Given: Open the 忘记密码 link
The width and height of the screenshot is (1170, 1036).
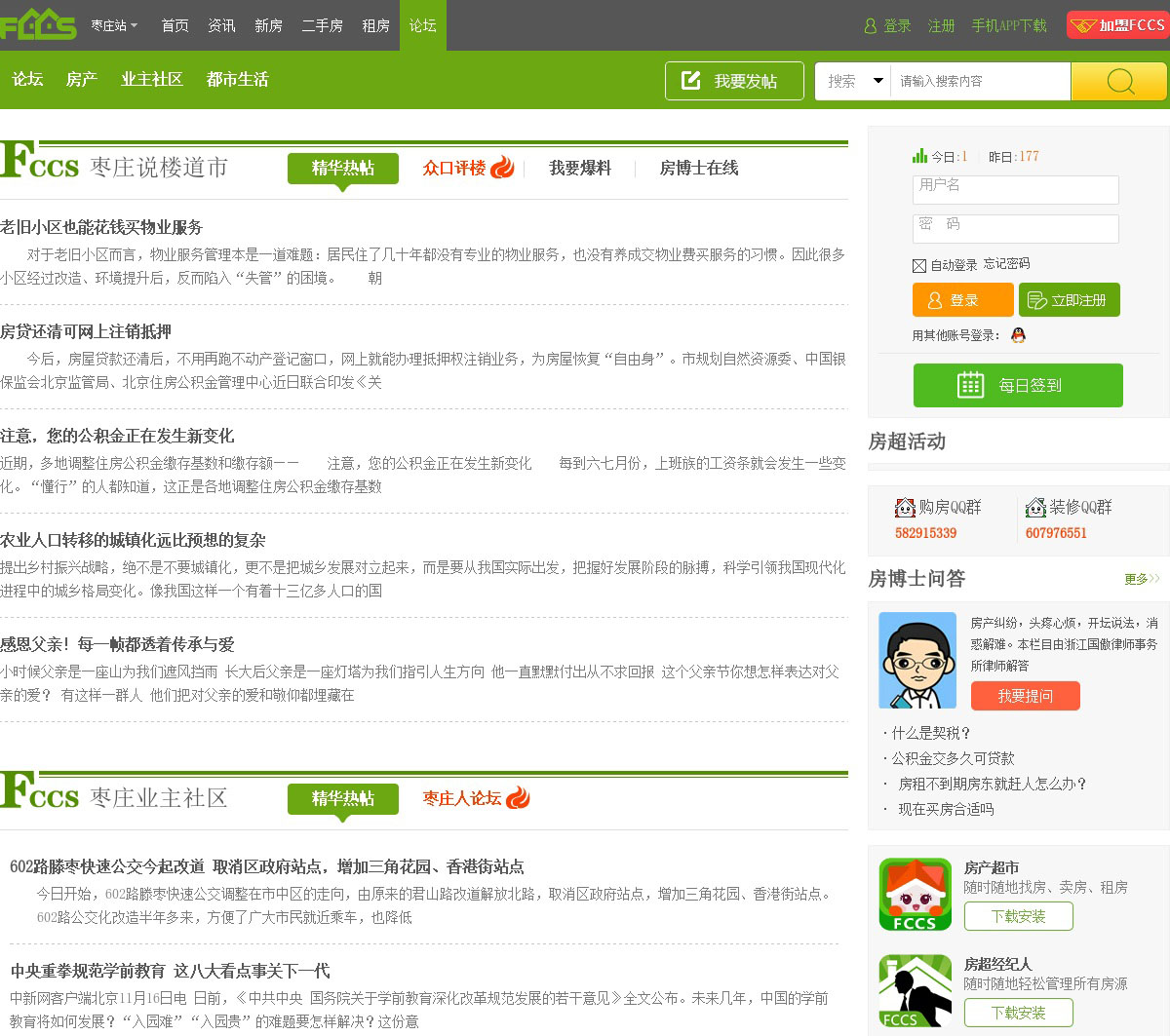Looking at the screenshot, I should [1006, 264].
